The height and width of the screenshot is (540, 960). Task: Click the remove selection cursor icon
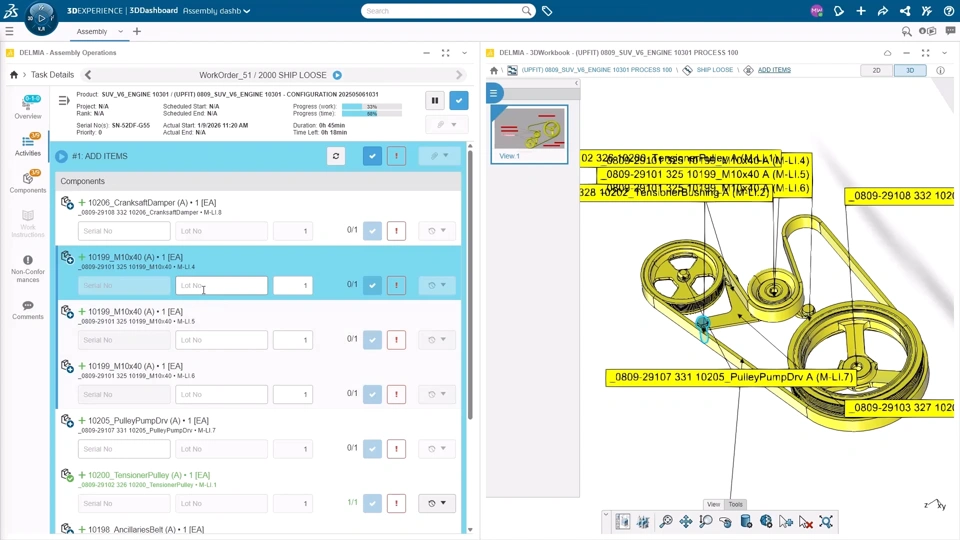point(806,522)
